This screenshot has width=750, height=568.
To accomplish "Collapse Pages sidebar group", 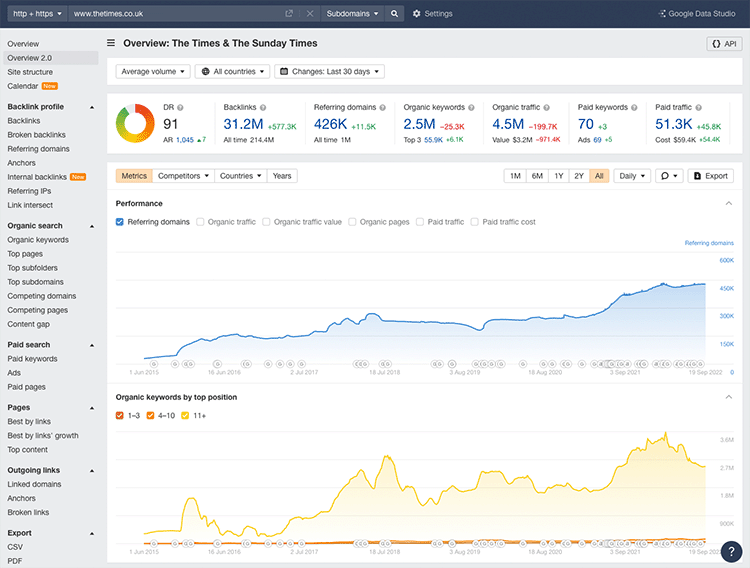I will coord(92,408).
